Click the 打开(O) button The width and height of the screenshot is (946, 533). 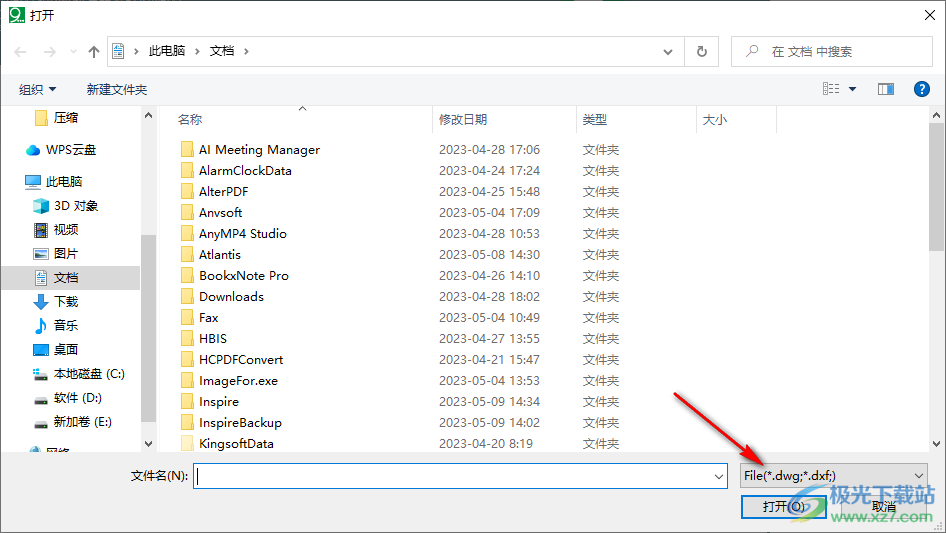click(783, 507)
